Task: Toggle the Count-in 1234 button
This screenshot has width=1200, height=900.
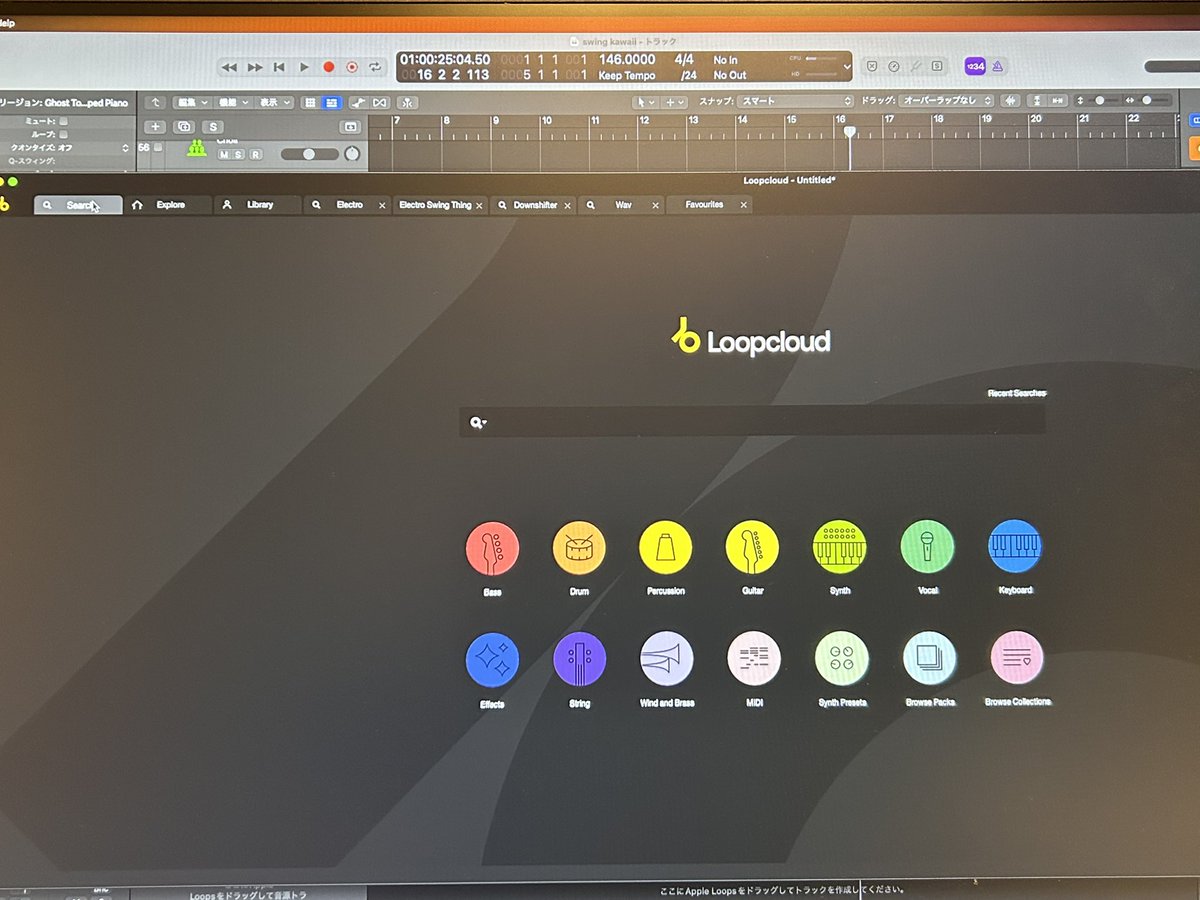Action: pyautogui.click(x=975, y=66)
